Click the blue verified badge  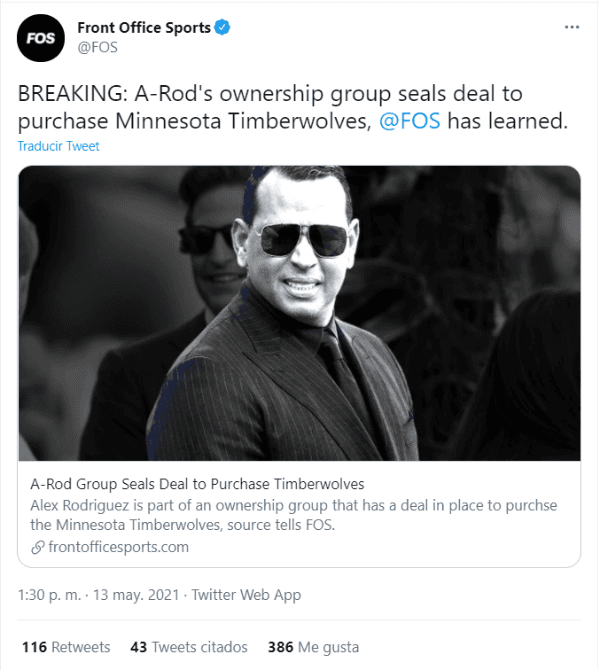tap(222, 28)
